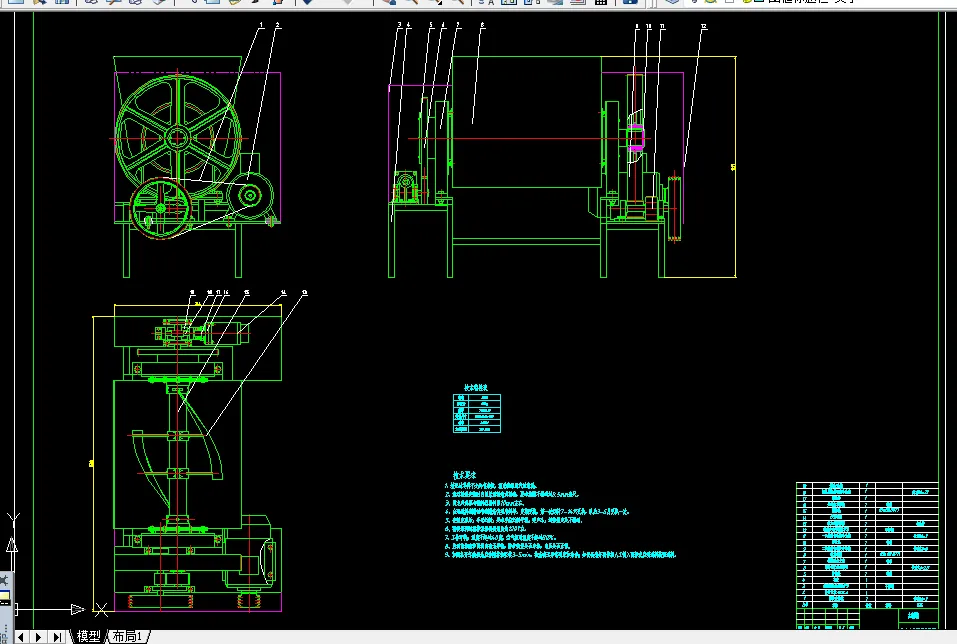Select the magenta coupling in front view

click(636, 138)
